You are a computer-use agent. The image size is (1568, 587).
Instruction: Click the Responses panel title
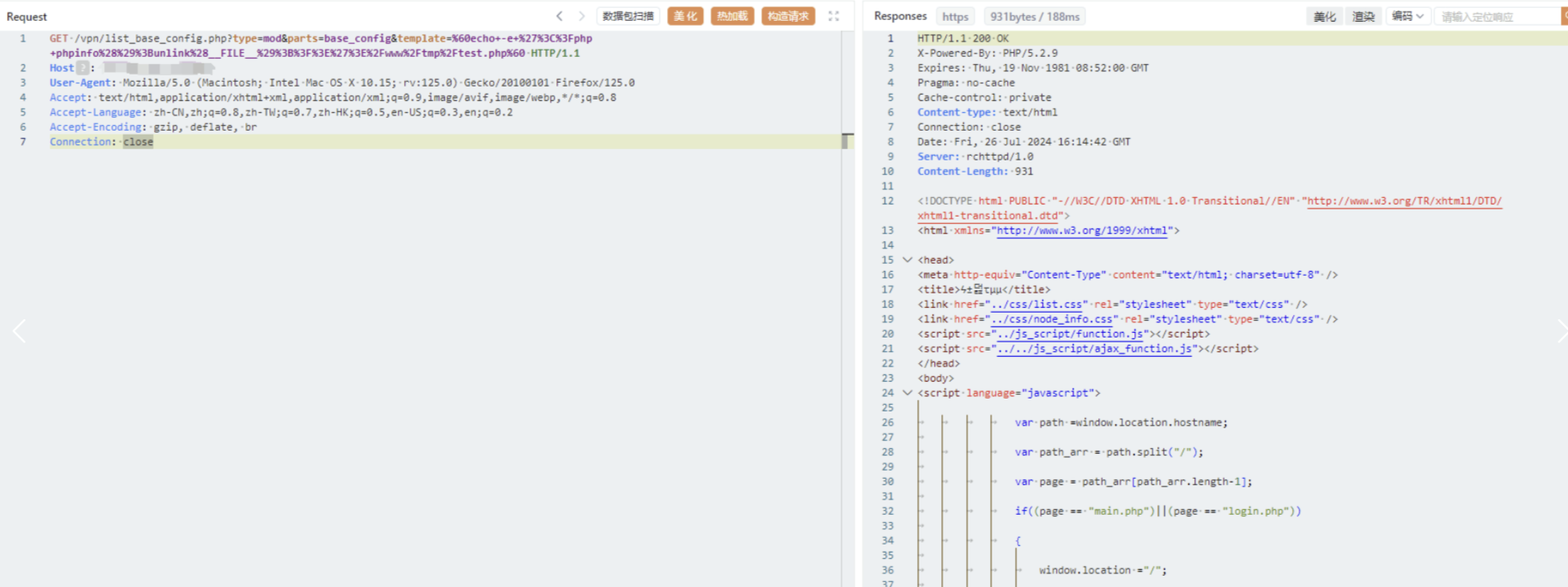(x=900, y=16)
